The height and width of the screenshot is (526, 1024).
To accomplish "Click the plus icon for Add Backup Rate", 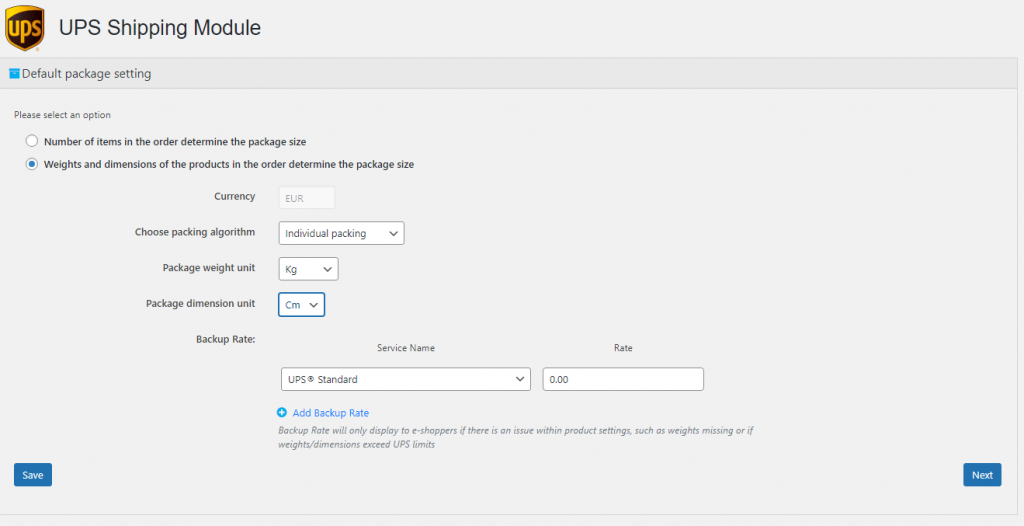I will (282, 412).
